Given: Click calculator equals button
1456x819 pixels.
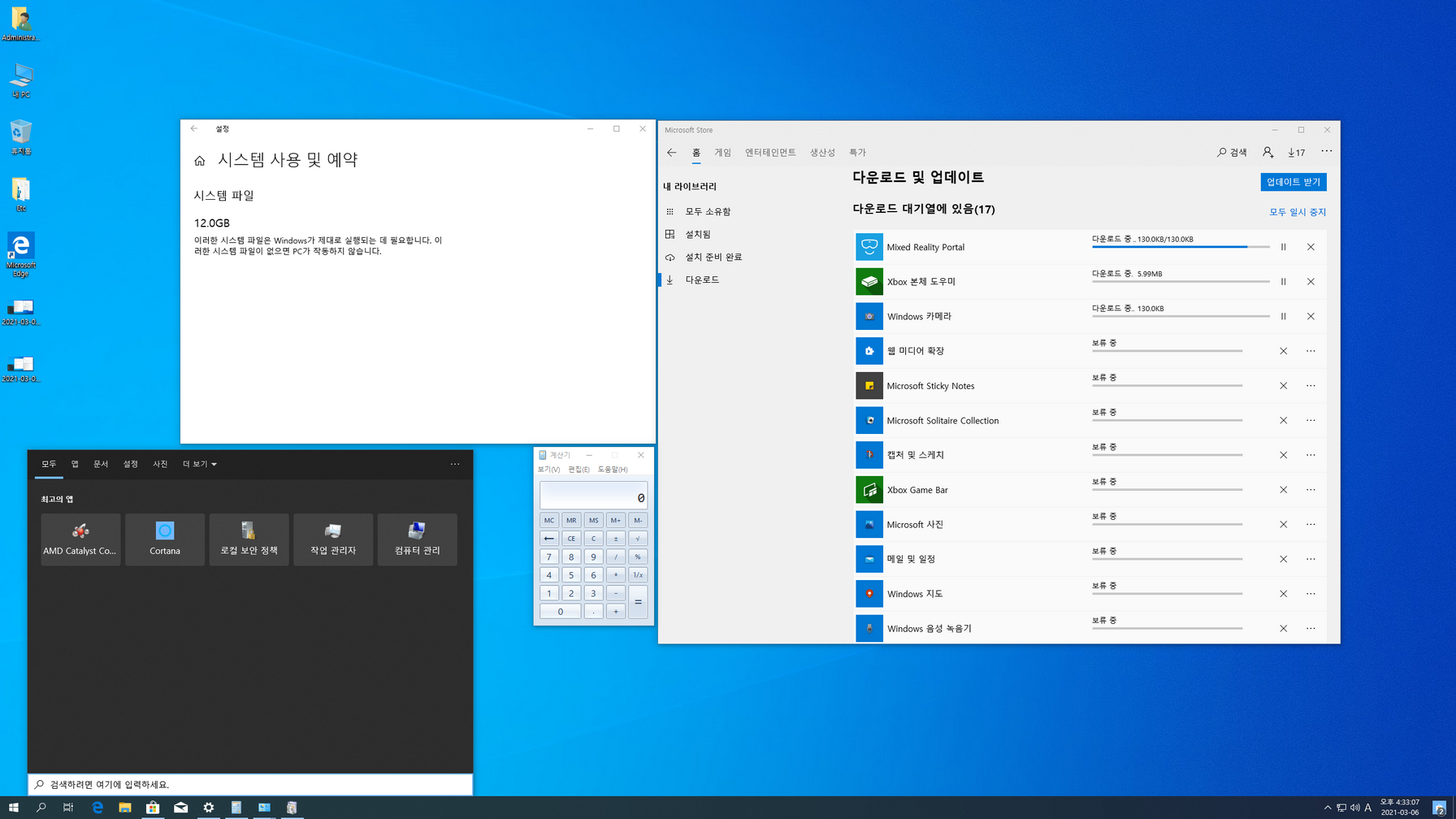Looking at the screenshot, I should point(638,602).
